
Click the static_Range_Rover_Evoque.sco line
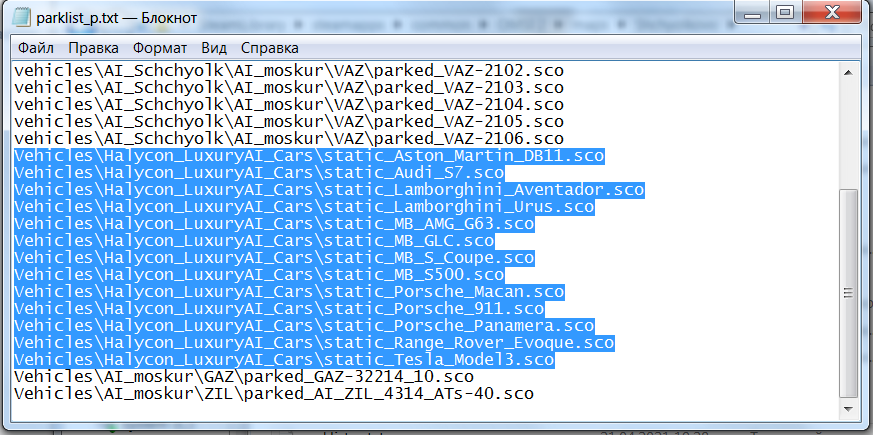click(x=314, y=343)
